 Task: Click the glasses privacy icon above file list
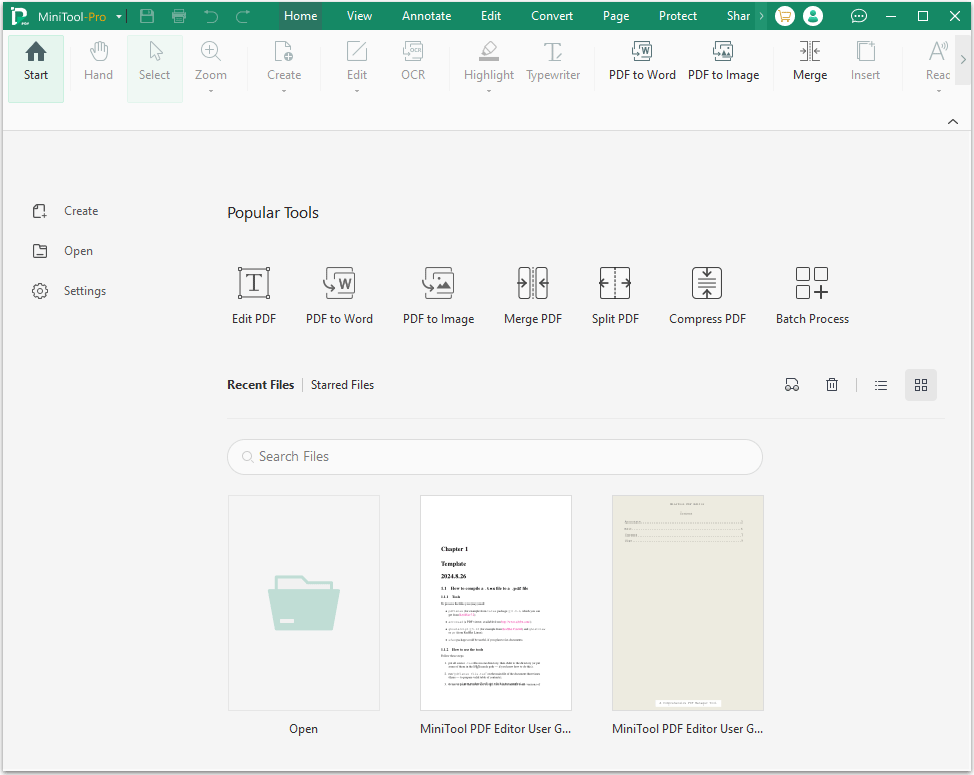[792, 385]
